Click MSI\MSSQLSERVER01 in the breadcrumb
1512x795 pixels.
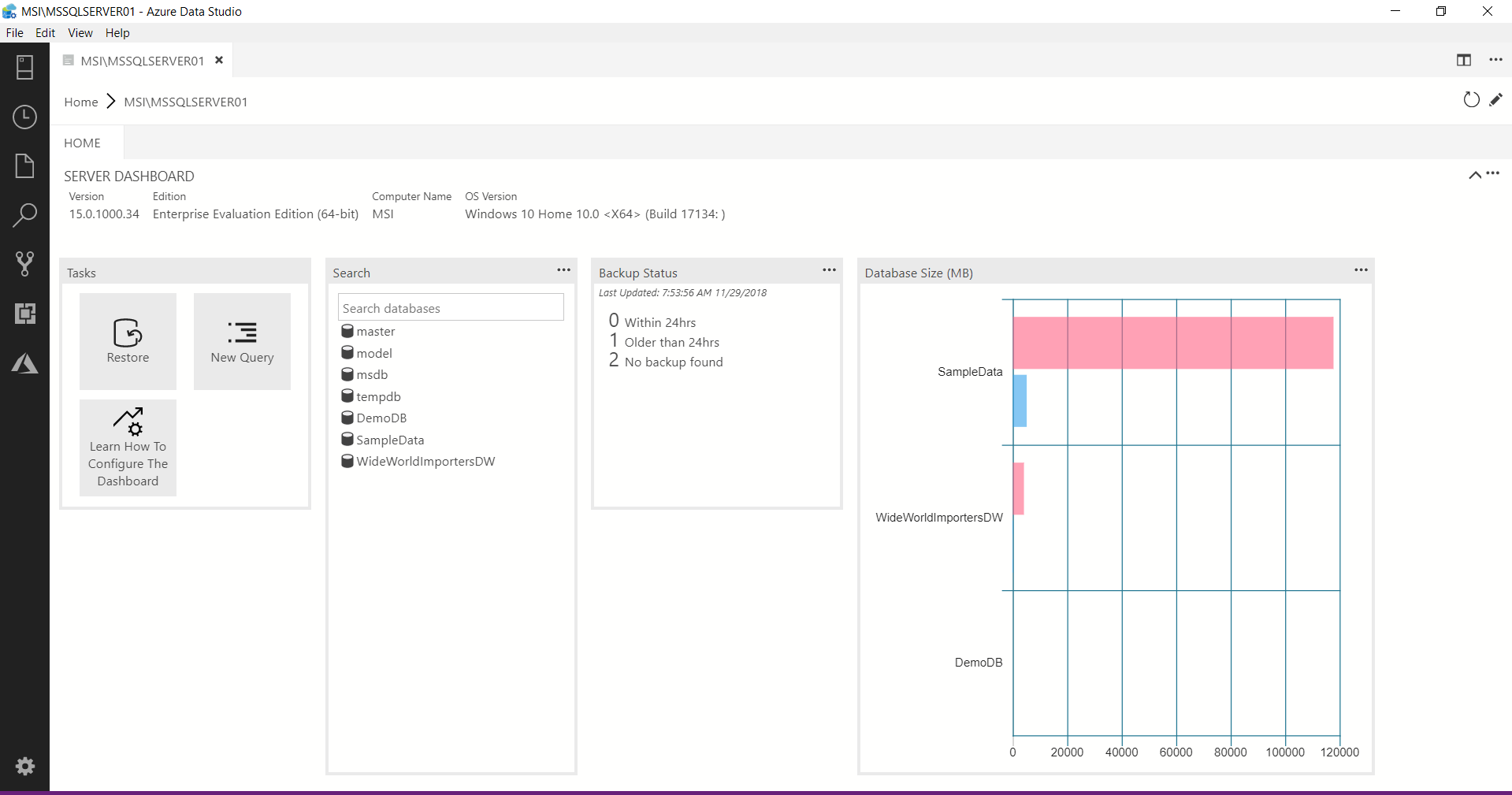point(186,102)
